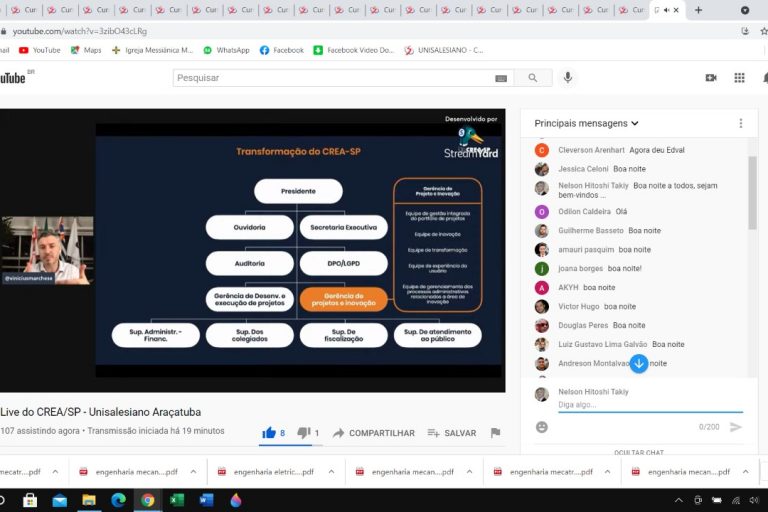768x512 pixels.
Task: Click the YouTube search magnifier button
Action: (x=533, y=78)
